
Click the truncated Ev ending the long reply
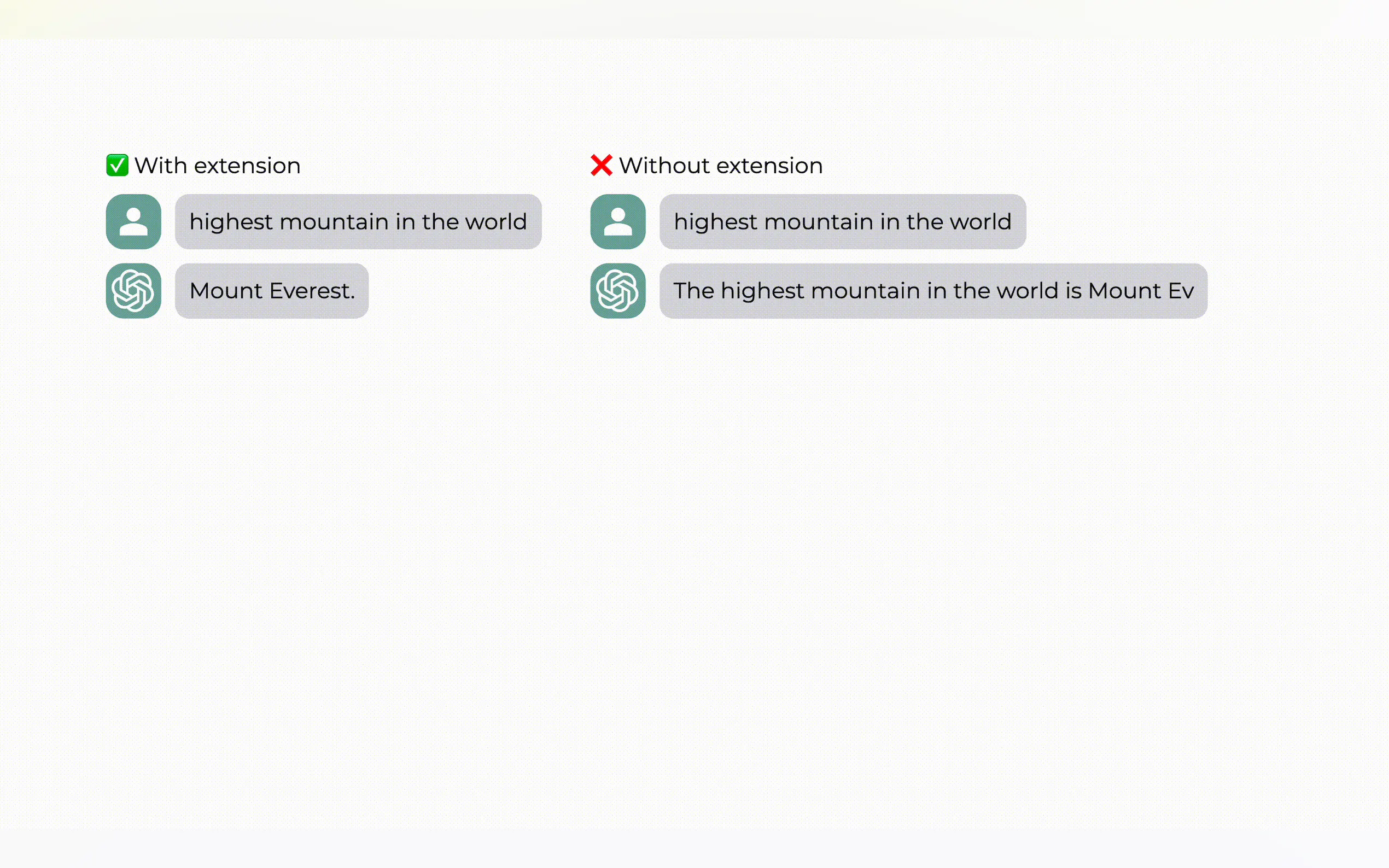tap(1181, 291)
